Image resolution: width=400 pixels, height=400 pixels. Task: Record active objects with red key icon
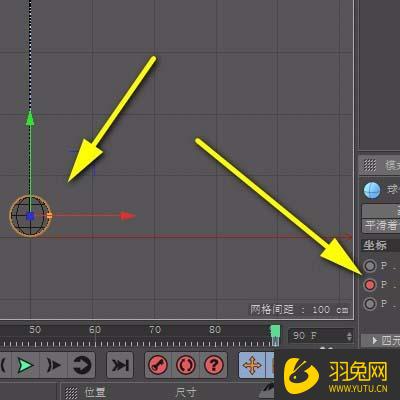point(158,365)
